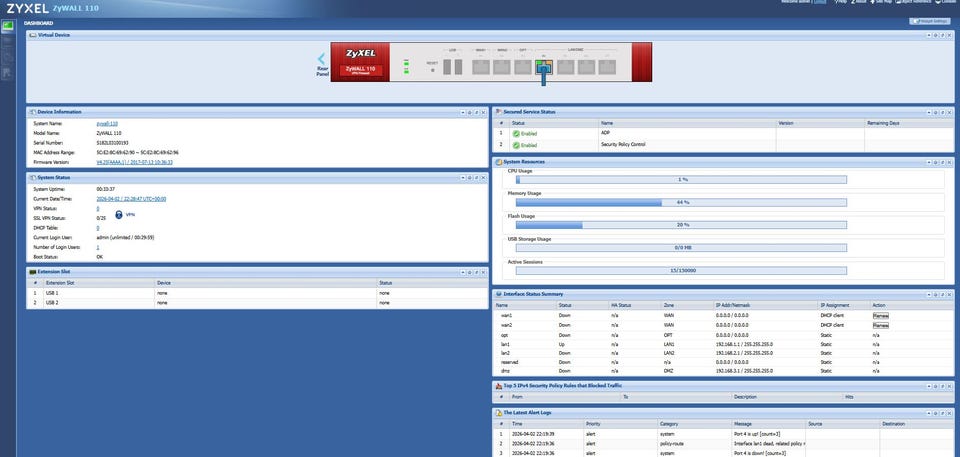Collapse the System Status widget
The width and height of the screenshot is (960, 457).
tap(463, 178)
